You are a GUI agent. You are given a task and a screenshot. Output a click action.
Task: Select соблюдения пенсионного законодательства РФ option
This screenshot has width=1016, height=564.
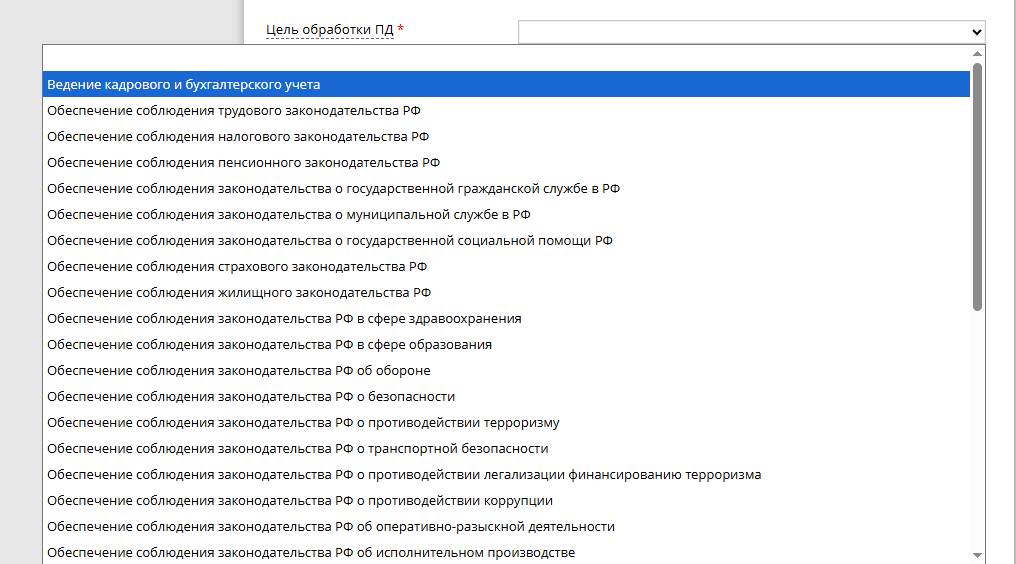point(243,163)
